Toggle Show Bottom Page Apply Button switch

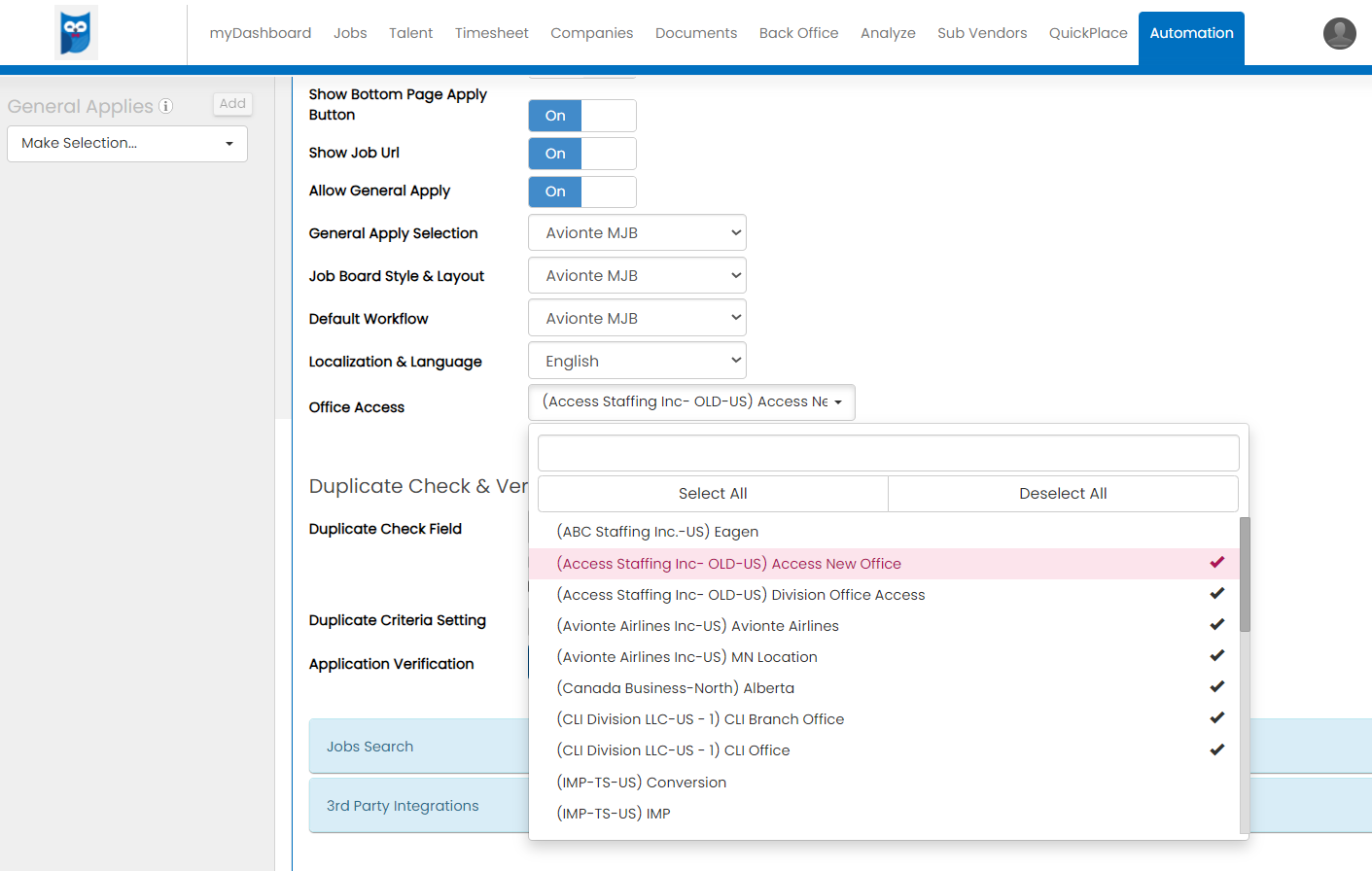581,116
